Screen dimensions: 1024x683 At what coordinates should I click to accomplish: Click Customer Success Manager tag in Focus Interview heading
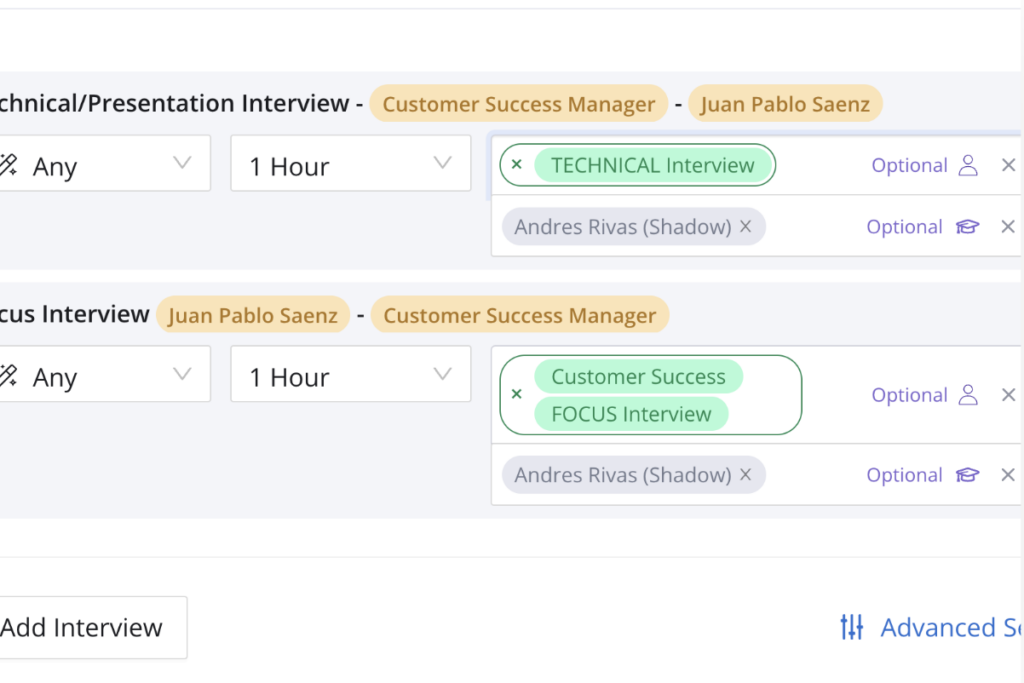coord(520,315)
